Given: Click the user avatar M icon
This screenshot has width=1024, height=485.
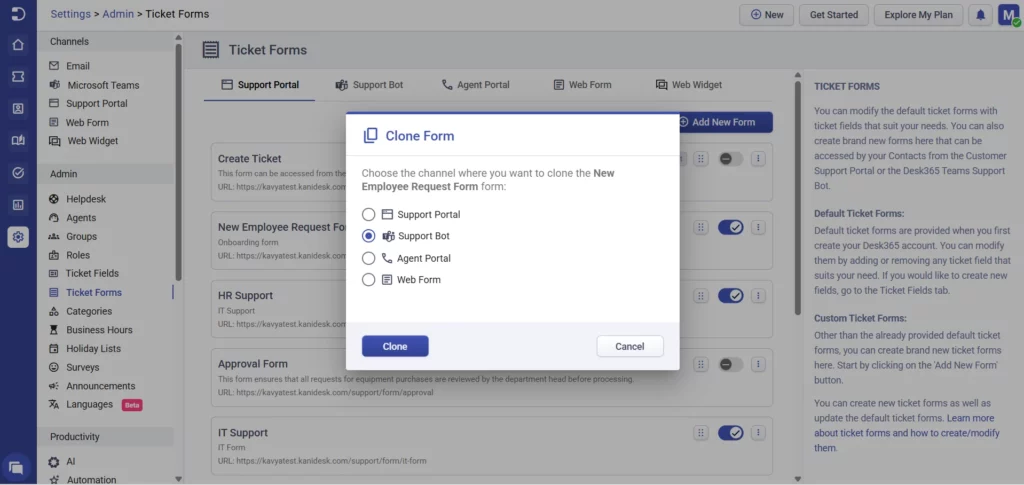Looking at the screenshot, I should (x=1008, y=15).
